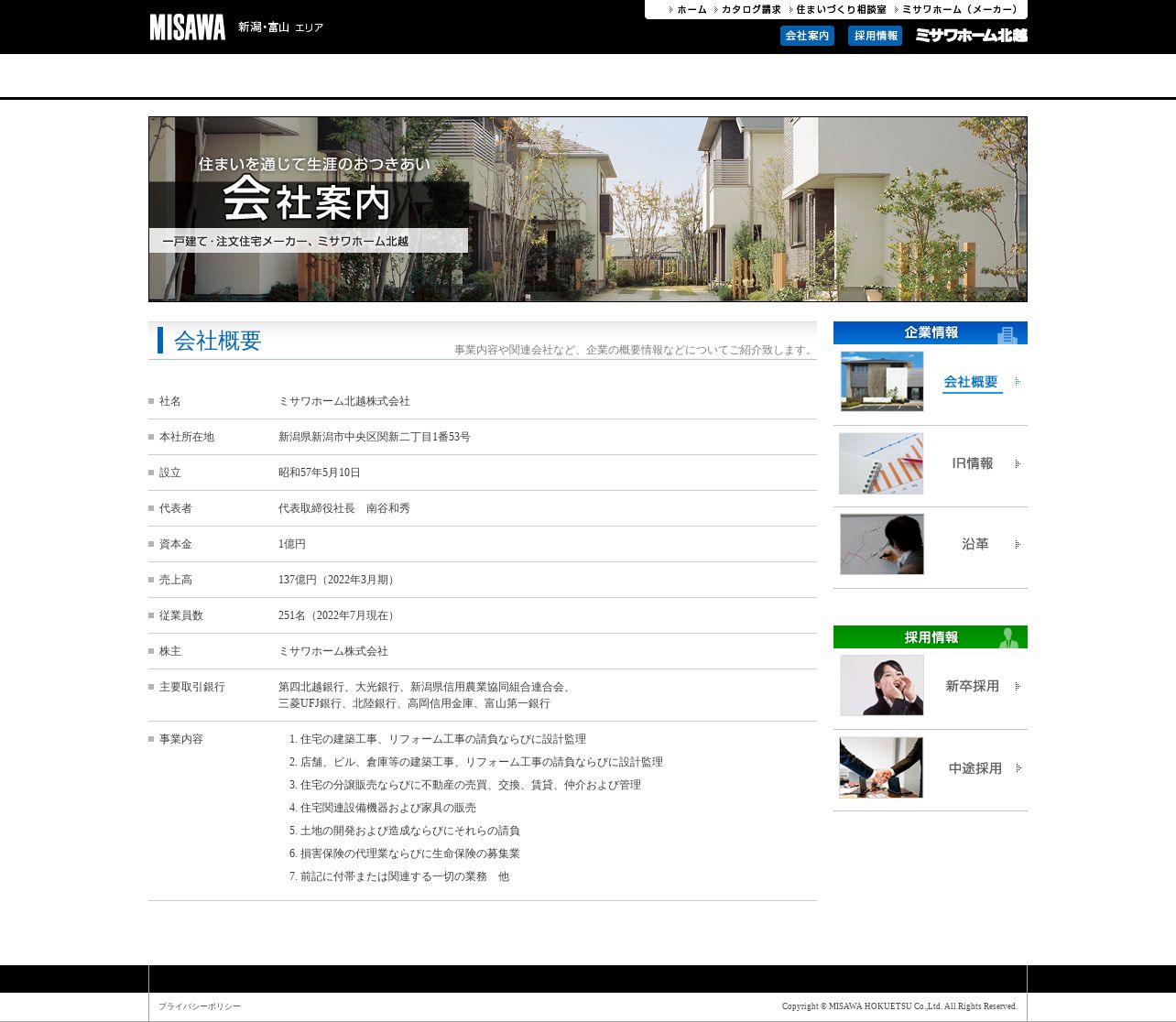Click arrow icon next to IR情報

coord(1017,464)
